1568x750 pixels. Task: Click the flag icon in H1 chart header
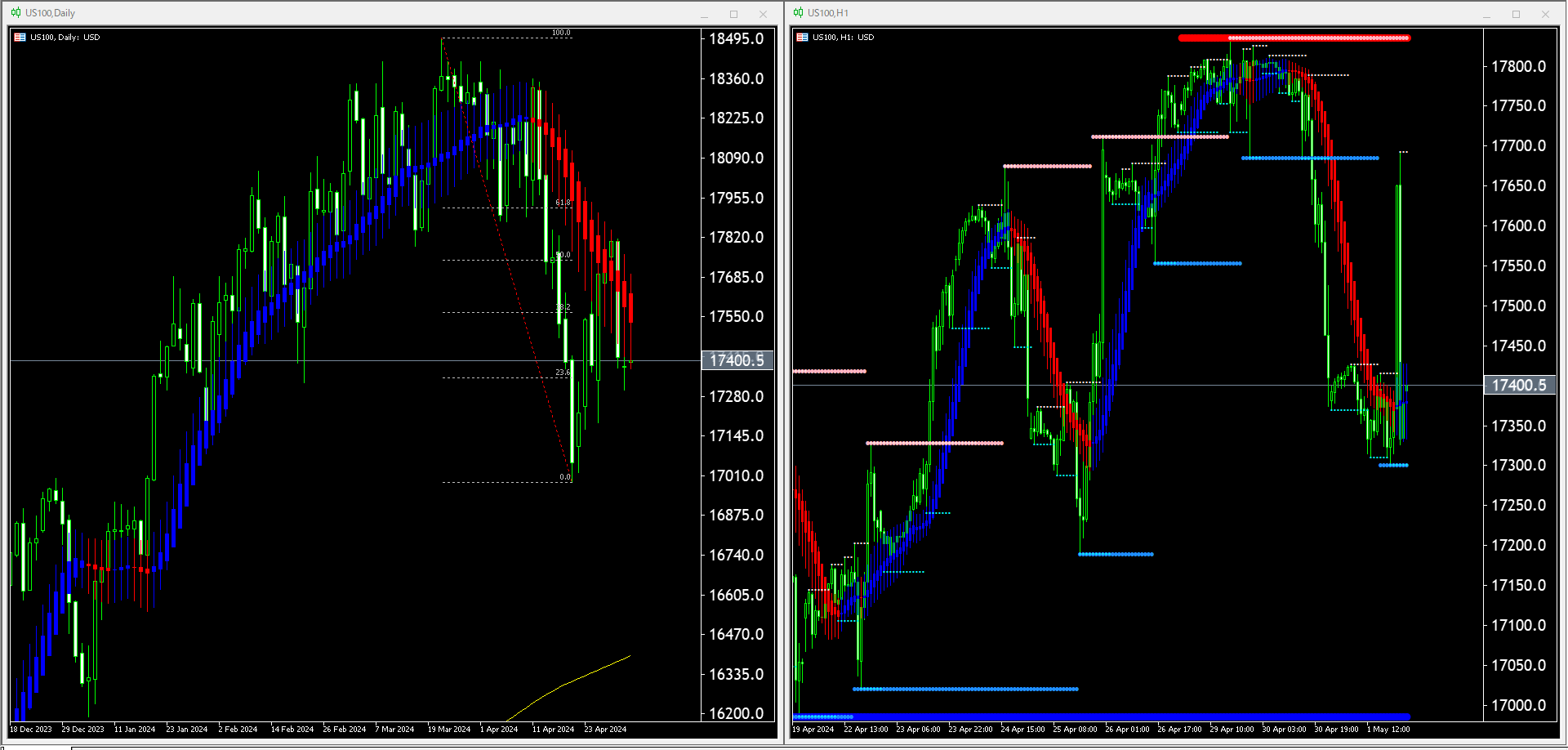pos(802,37)
